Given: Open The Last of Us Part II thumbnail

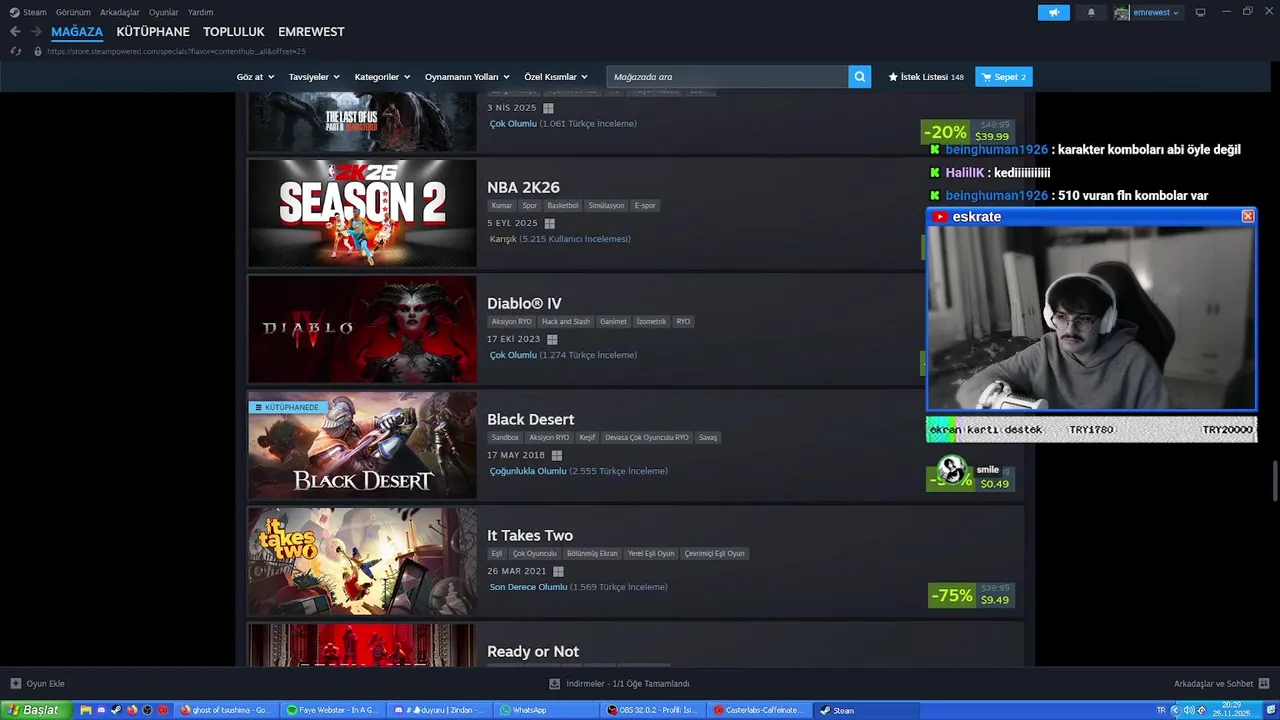Looking at the screenshot, I should click(362, 122).
